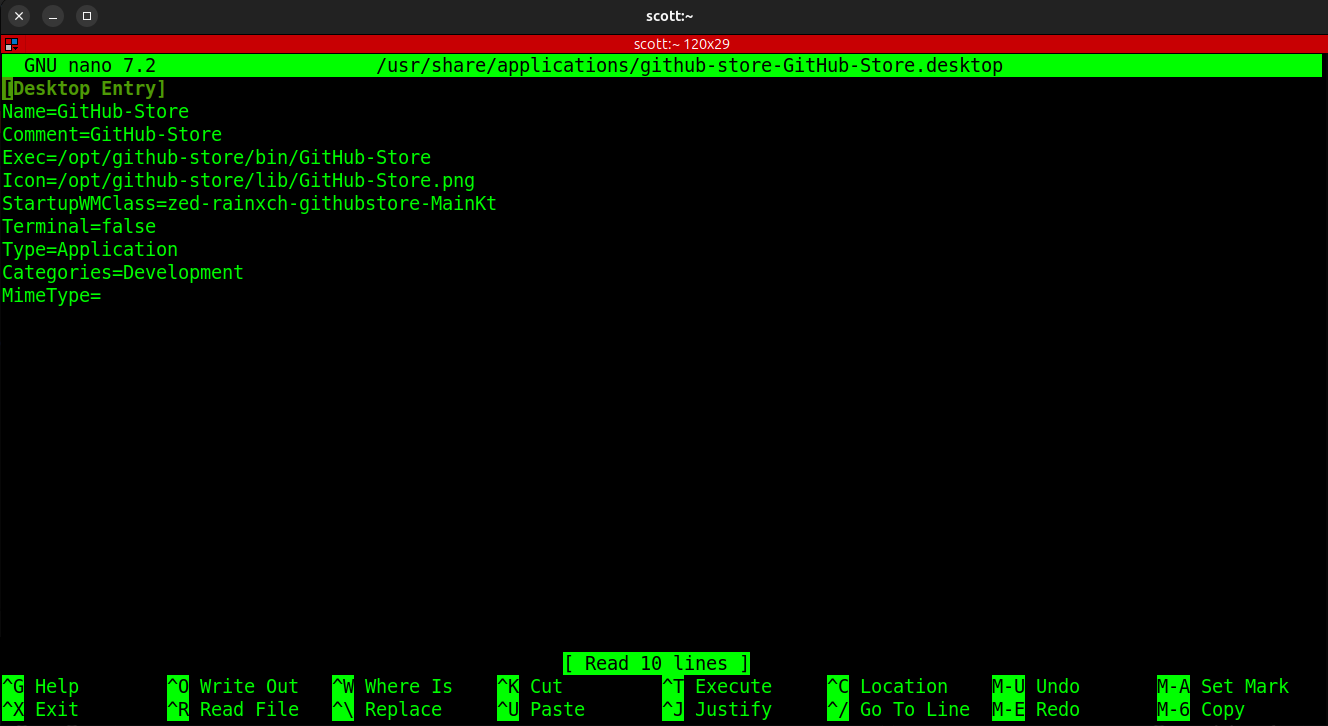1328x726 pixels.
Task: Click the ^R Read File shortcut
Action: pos(233,710)
